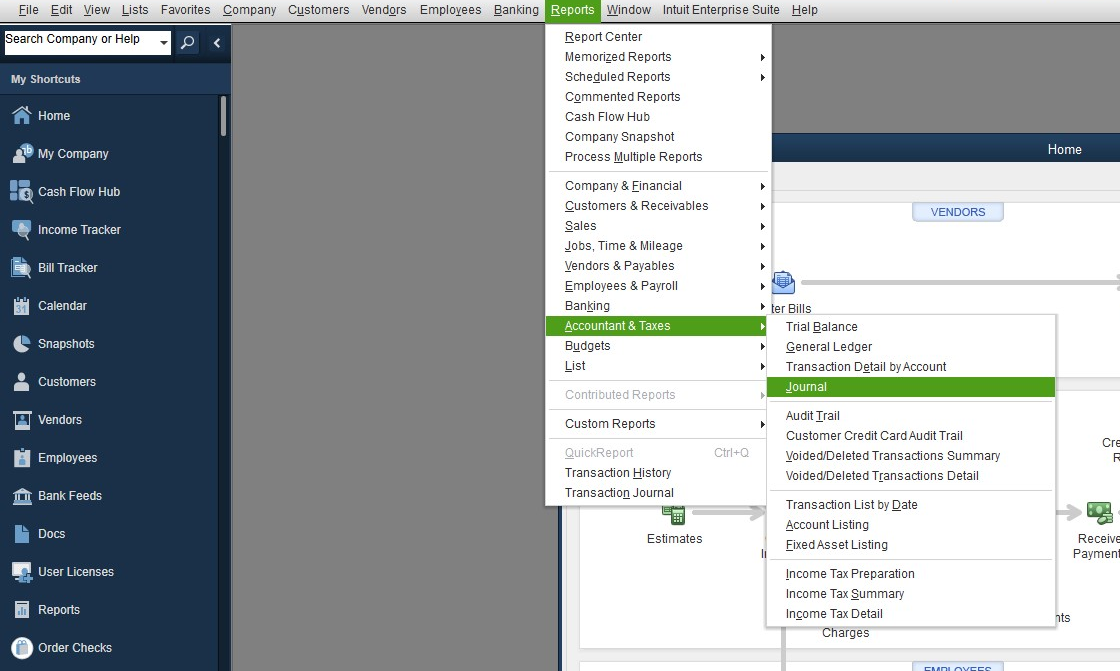Click the Calendar sidebar icon
This screenshot has width=1120, height=671.
pyautogui.click(x=22, y=305)
